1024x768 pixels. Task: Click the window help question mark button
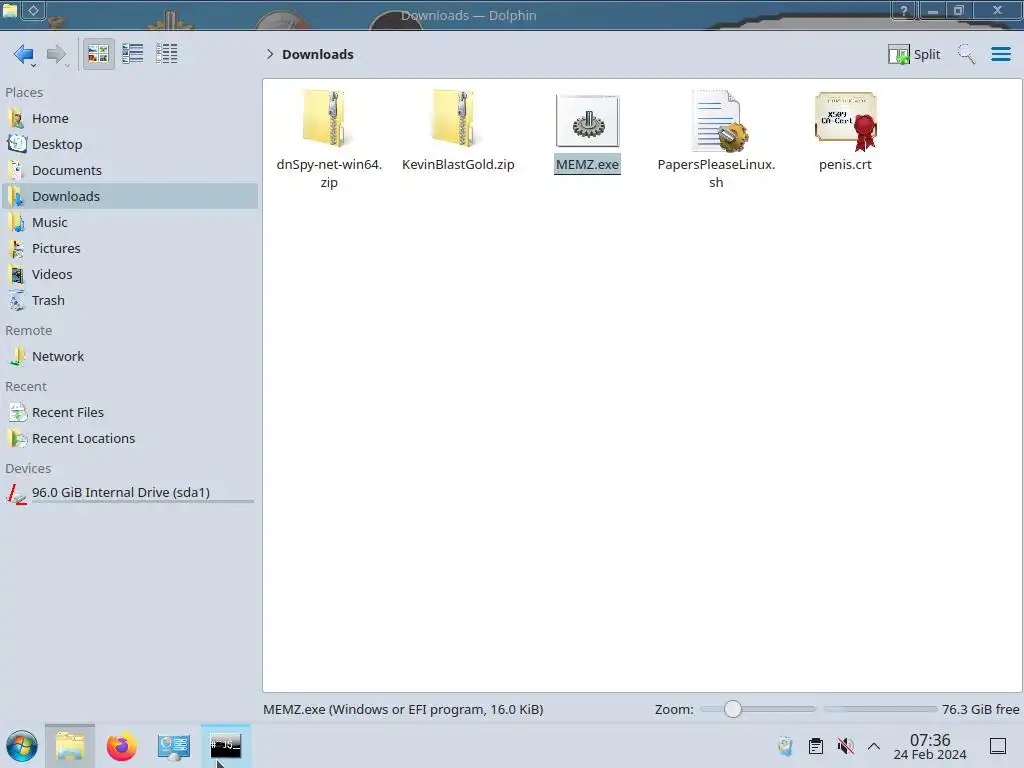[904, 10]
